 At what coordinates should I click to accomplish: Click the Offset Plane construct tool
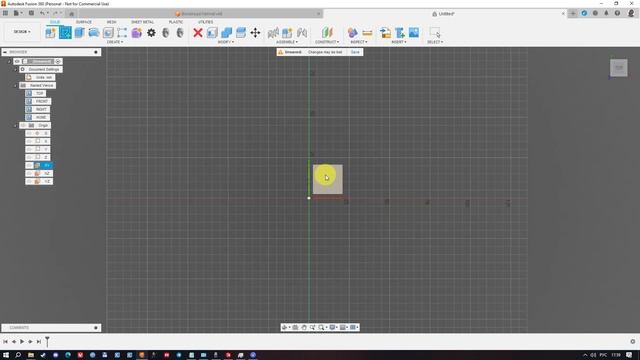tap(327, 33)
